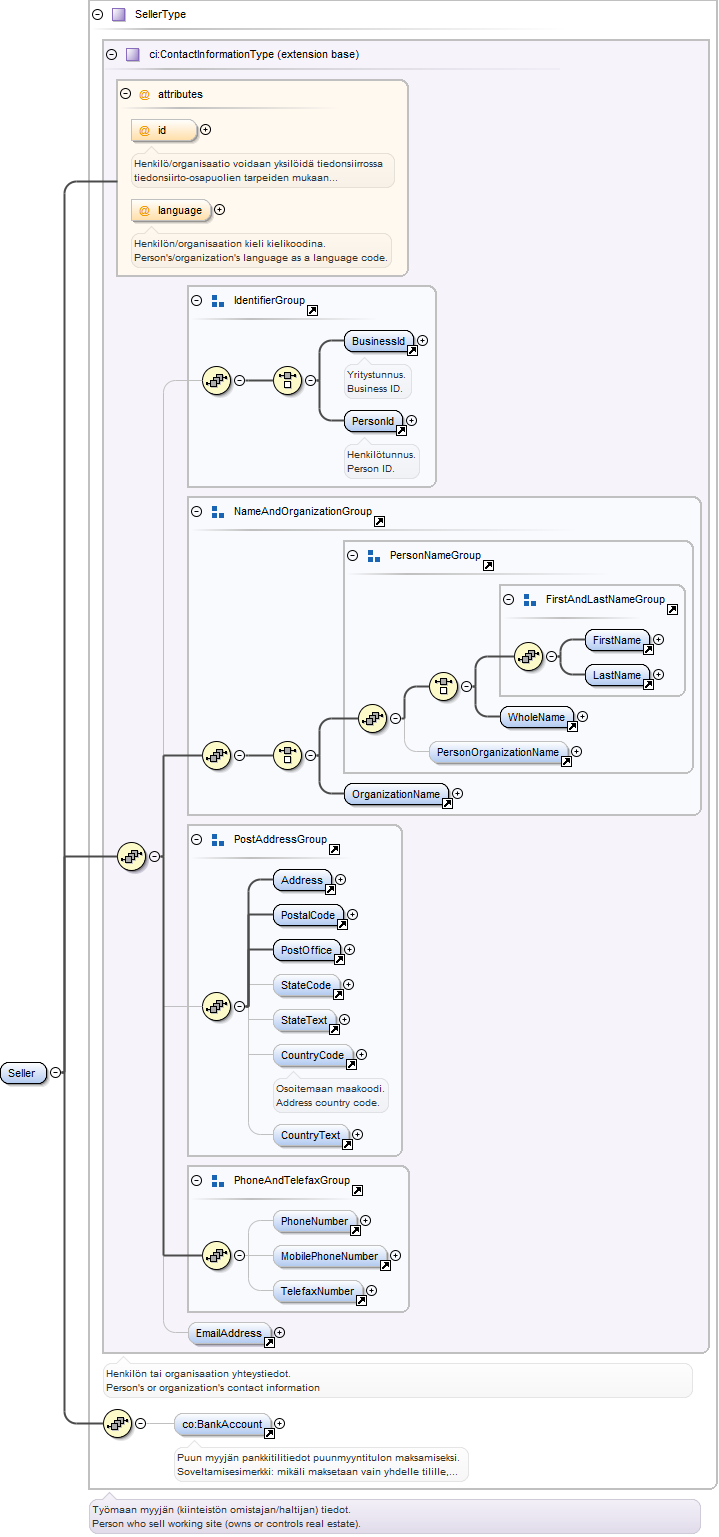Screen dimensions: 719x1537
Task: Select the co:BankAccount element
Action: pos(223,1424)
